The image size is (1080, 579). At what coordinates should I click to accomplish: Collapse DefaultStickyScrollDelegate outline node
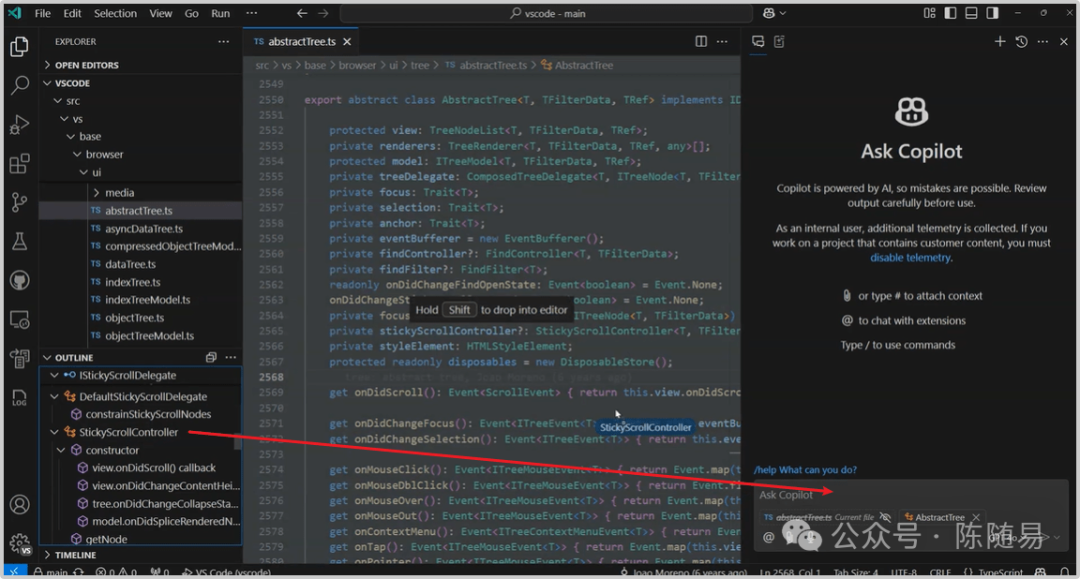point(54,397)
